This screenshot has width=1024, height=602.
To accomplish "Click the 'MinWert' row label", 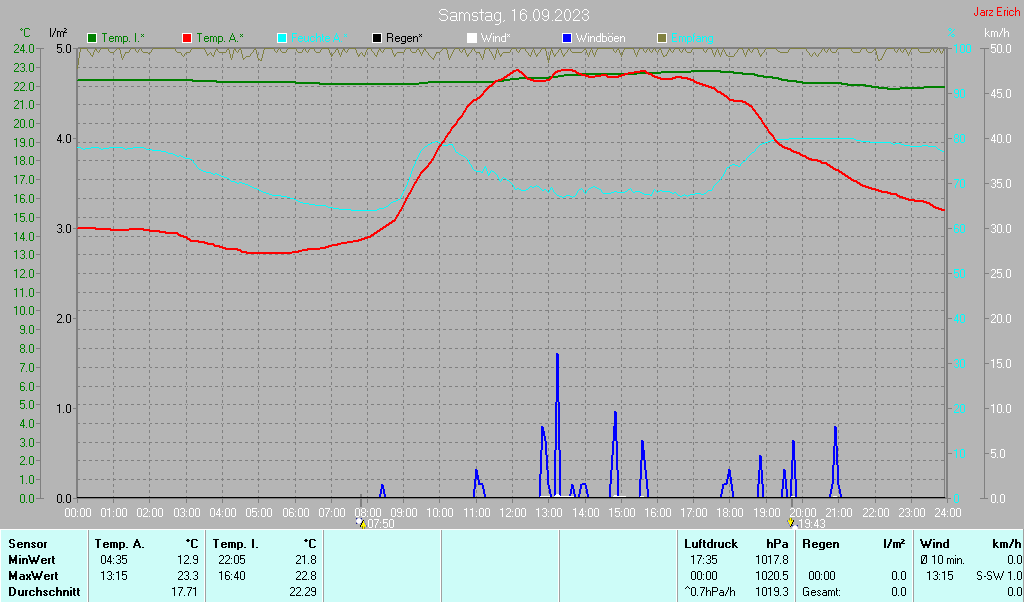I will point(31,560).
